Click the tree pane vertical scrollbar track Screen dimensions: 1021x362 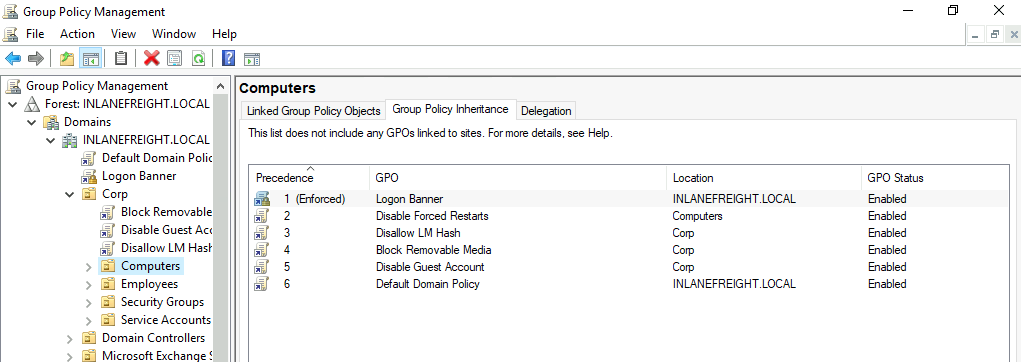coord(222,228)
